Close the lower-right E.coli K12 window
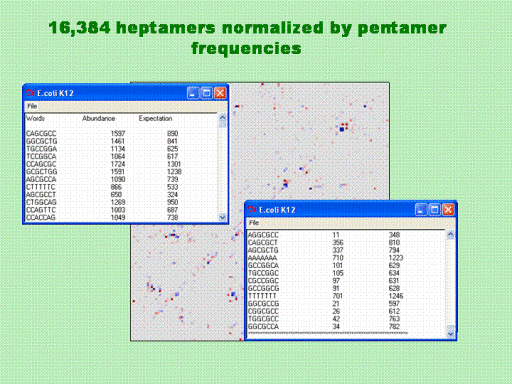Image resolution: width=512 pixels, height=384 pixels. [x=448, y=210]
